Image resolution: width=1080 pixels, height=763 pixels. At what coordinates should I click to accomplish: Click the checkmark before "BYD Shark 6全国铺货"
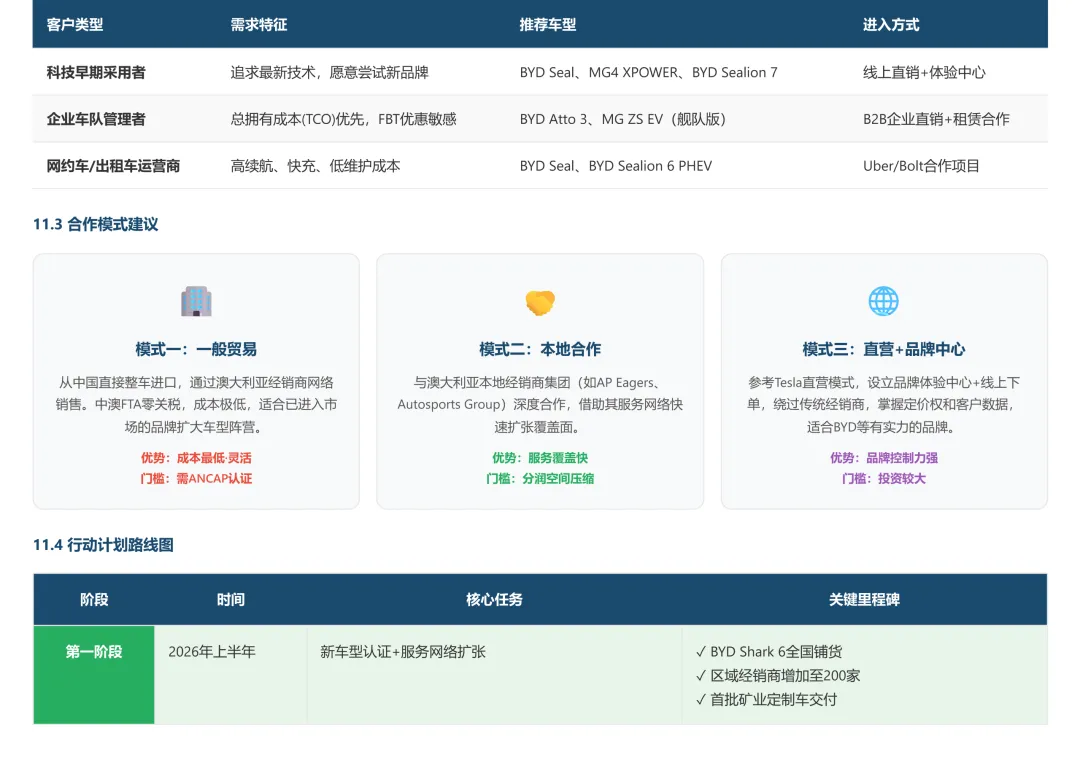point(702,651)
